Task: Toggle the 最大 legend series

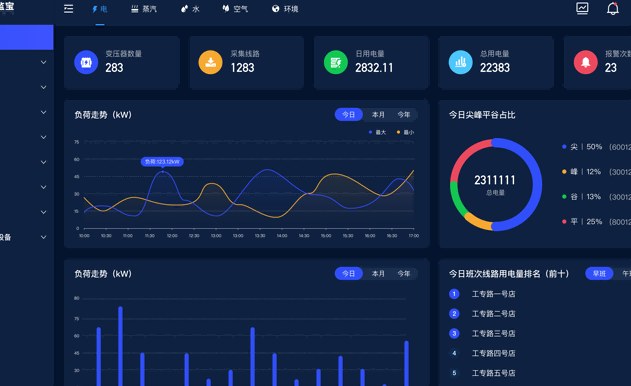Action: point(377,132)
